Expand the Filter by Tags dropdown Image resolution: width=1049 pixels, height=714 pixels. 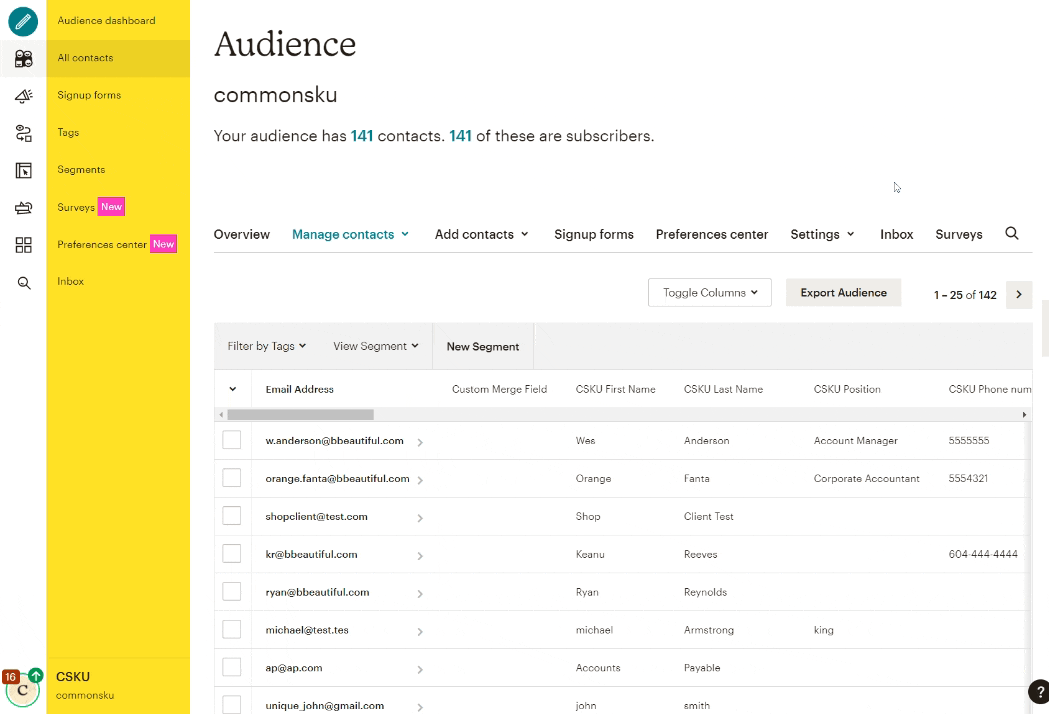[265, 345]
